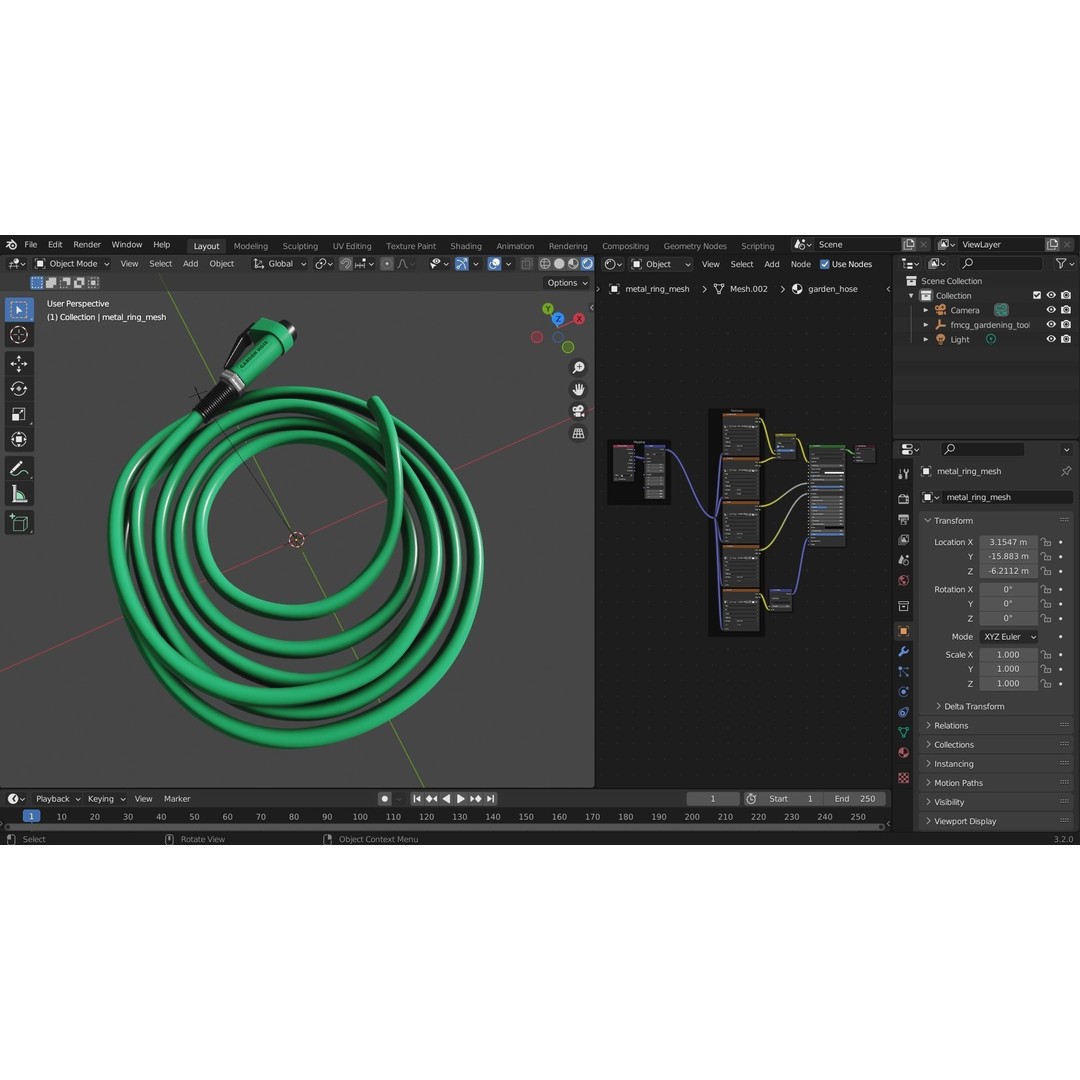Open the Playback popover
1080x1080 pixels.
(58, 799)
